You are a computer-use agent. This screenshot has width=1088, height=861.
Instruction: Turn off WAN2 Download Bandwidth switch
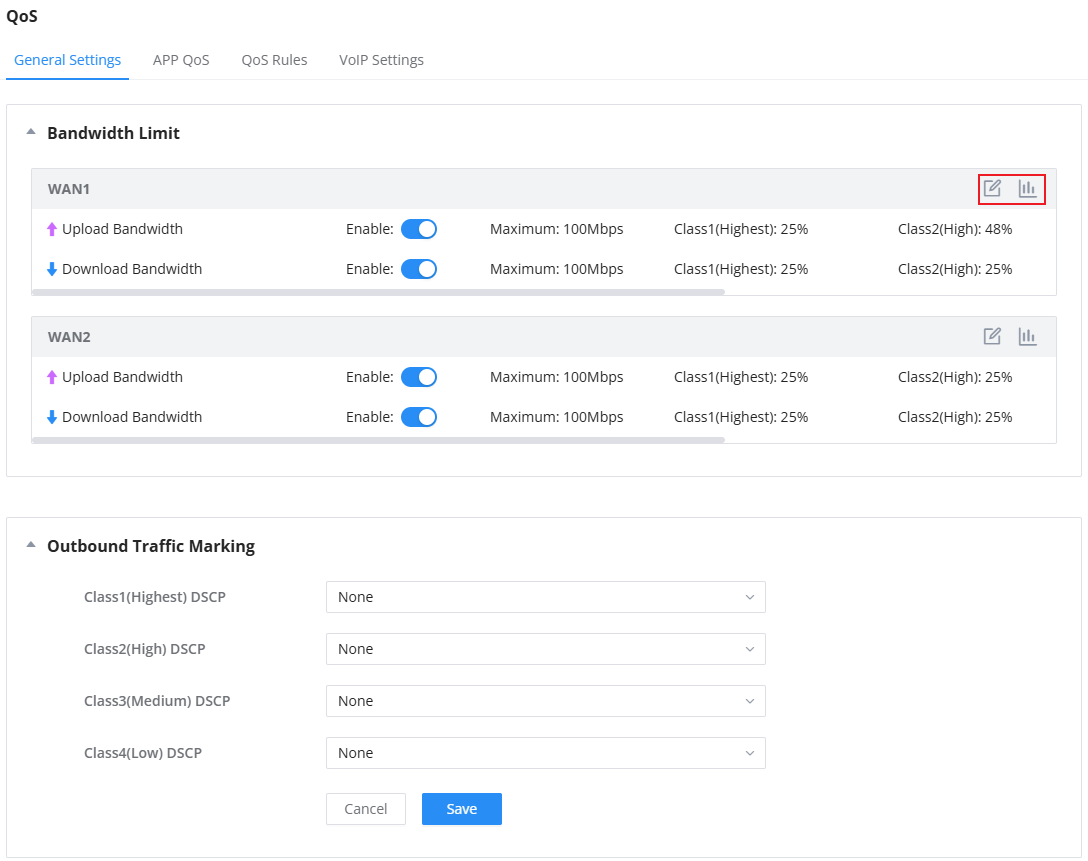419,417
